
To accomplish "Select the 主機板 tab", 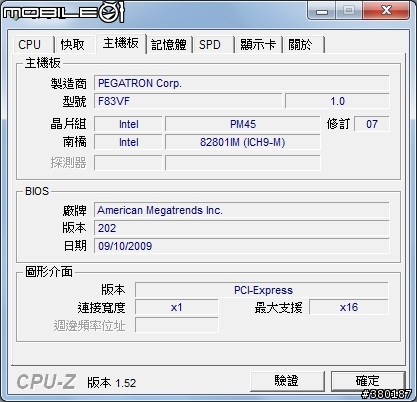I will 121,43.
